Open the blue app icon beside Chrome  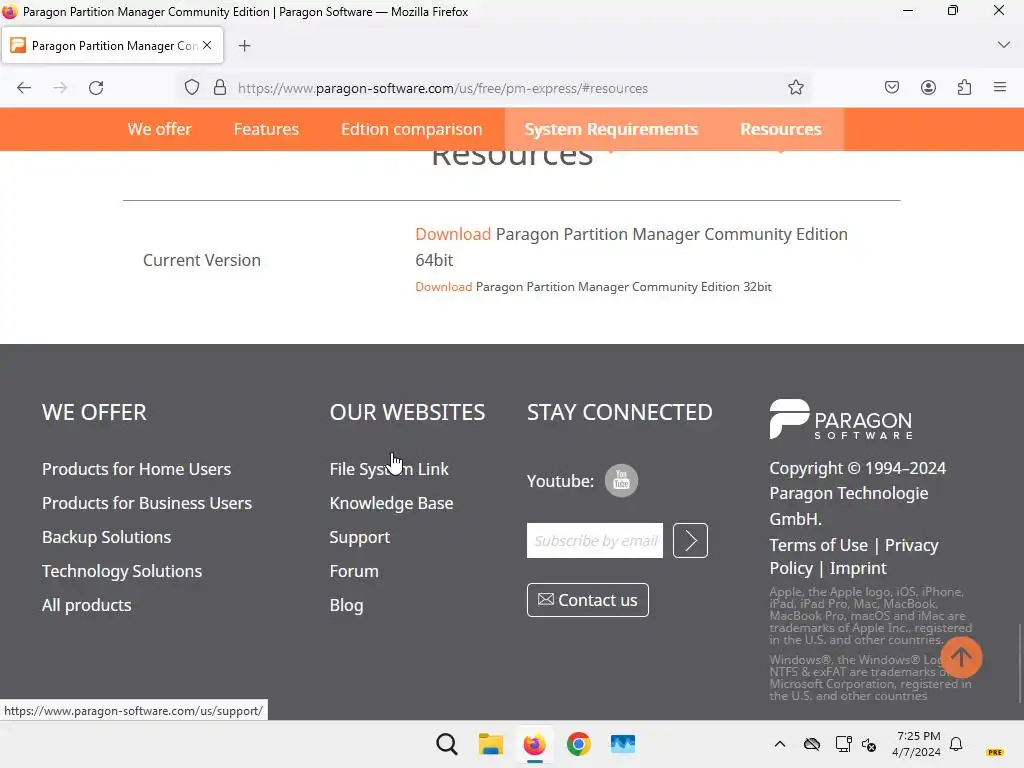(x=622, y=744)
